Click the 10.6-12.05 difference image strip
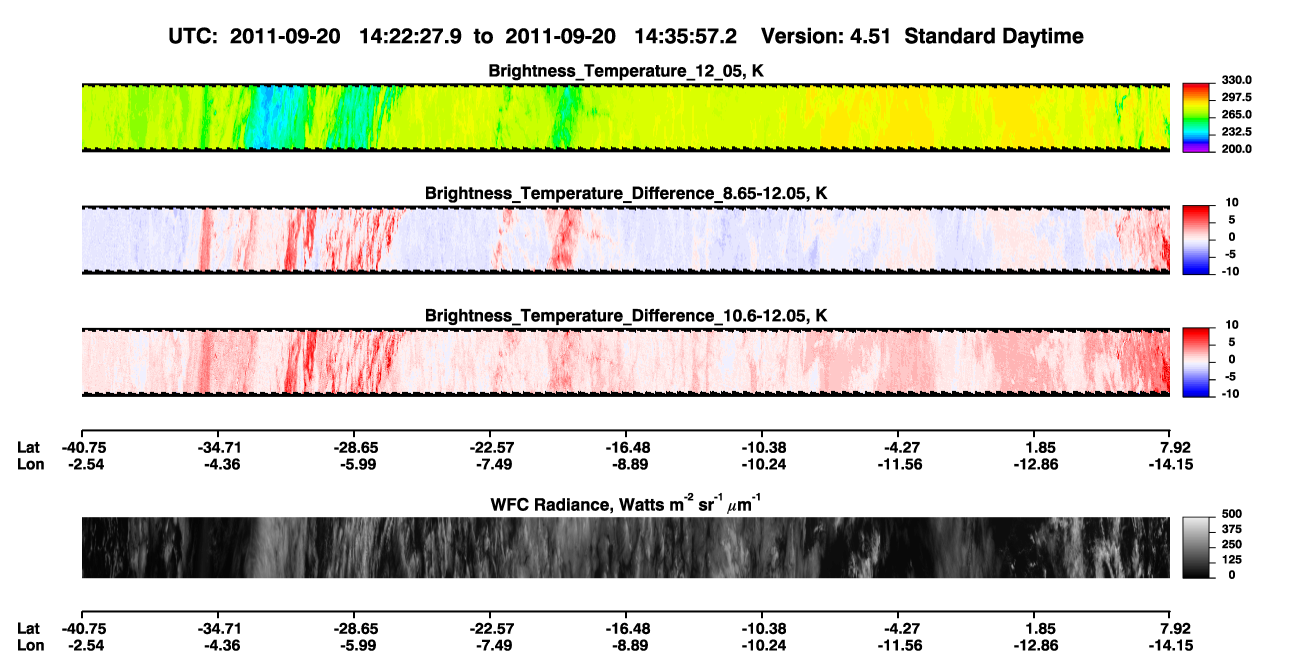1300x667 pixels. pos(626,361)
